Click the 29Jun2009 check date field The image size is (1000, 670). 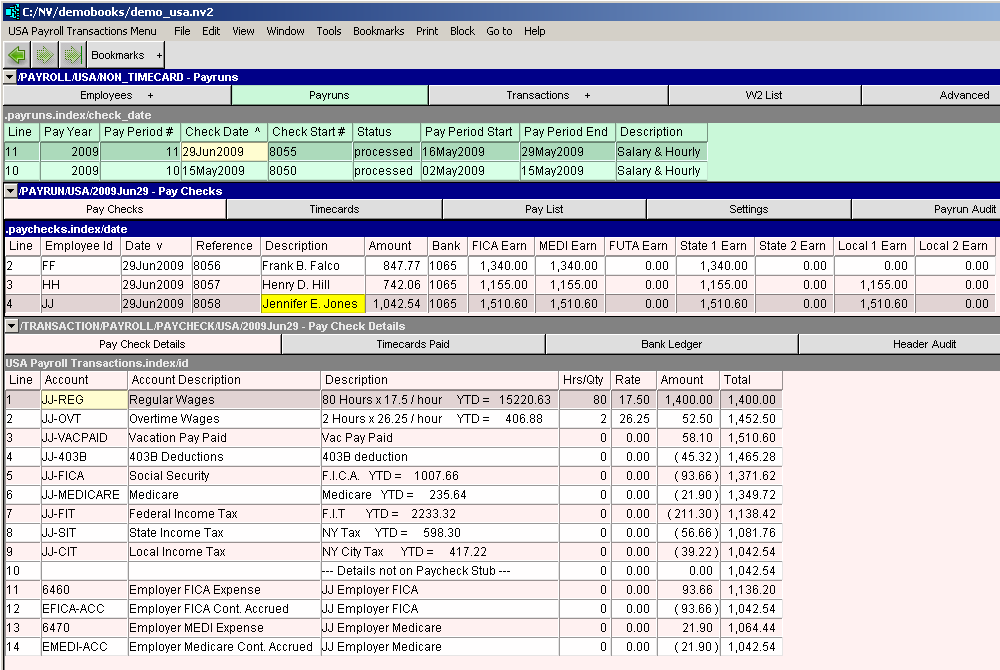click(x=223, y=152)
